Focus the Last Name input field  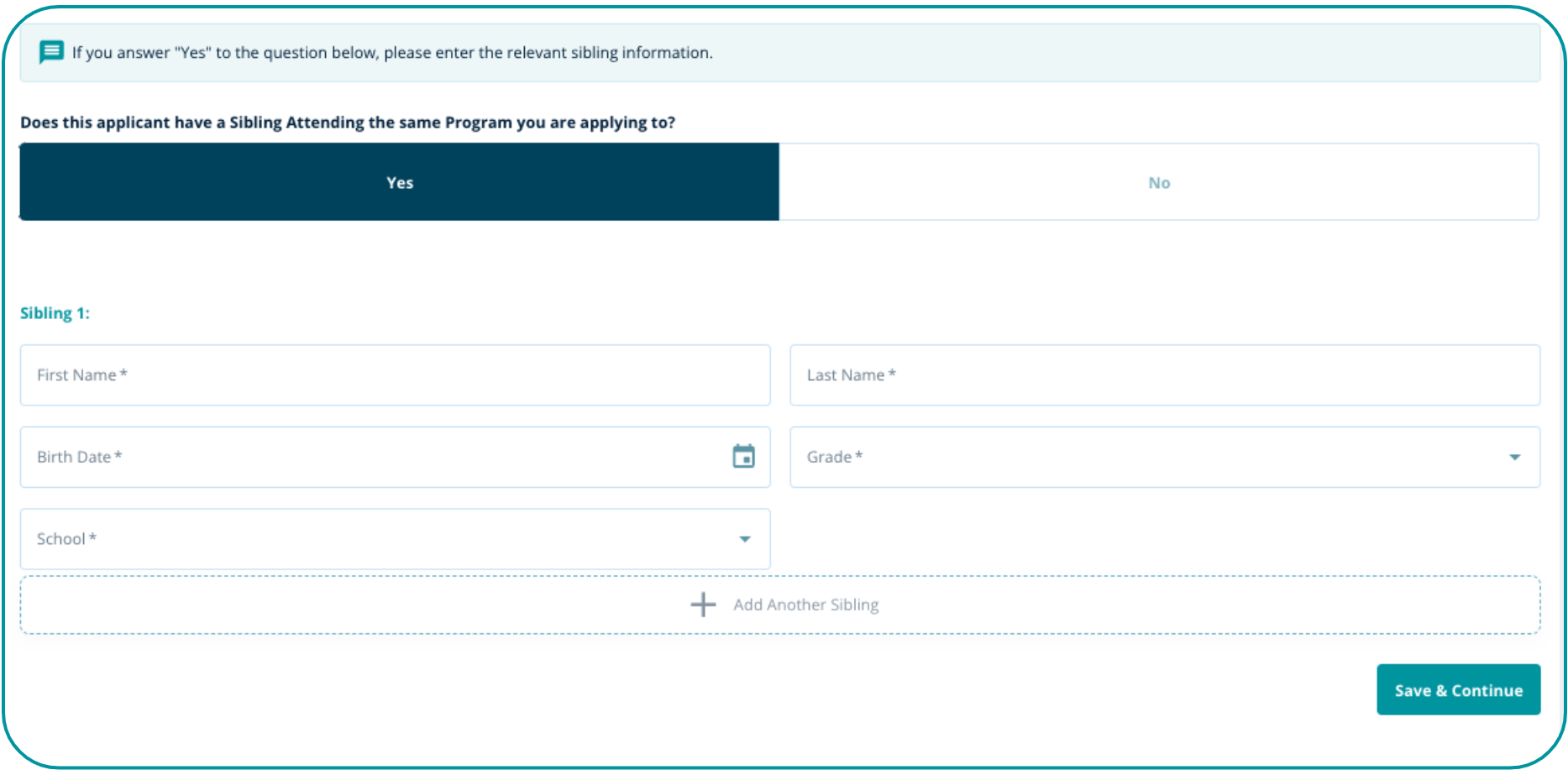1164,375
